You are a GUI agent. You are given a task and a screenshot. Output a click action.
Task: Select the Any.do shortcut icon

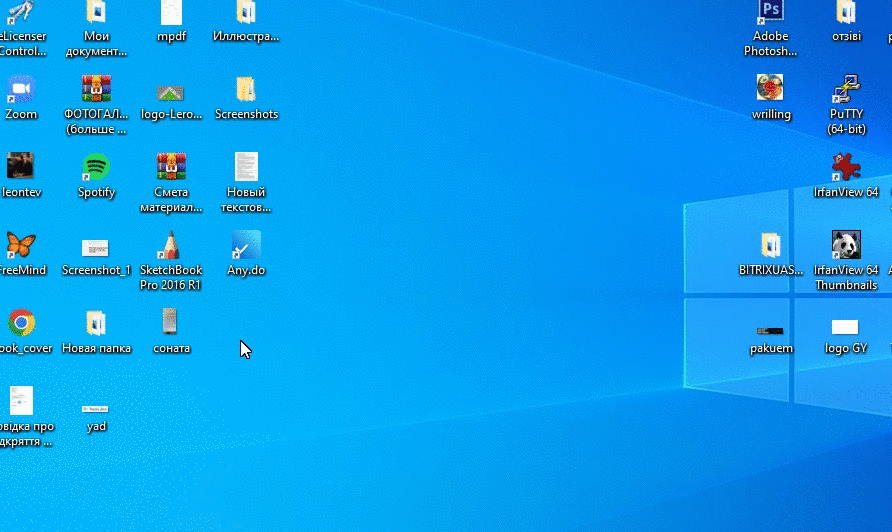point(246,246)
